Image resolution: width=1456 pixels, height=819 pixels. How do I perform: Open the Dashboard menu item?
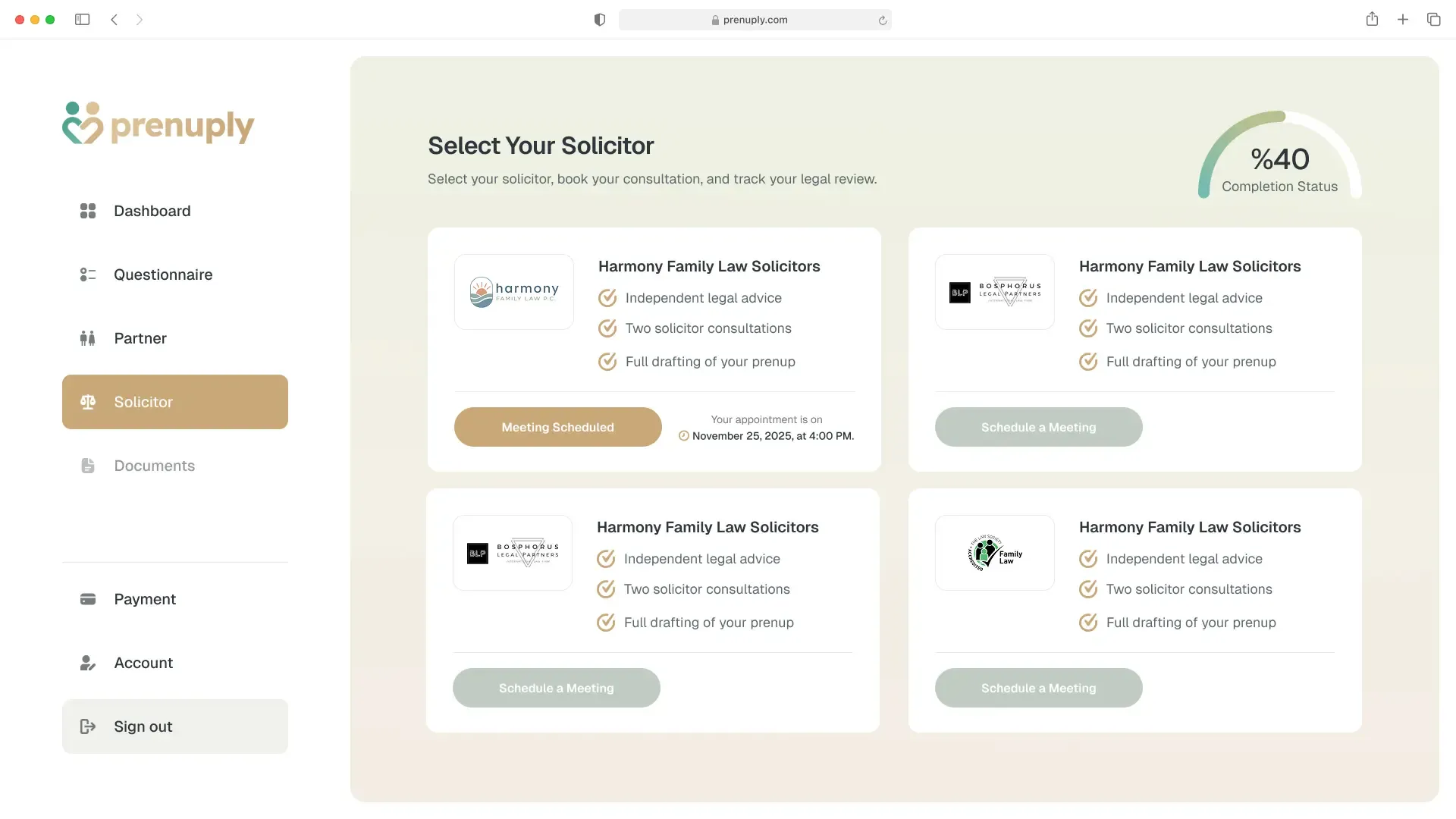tap(175, 211)
